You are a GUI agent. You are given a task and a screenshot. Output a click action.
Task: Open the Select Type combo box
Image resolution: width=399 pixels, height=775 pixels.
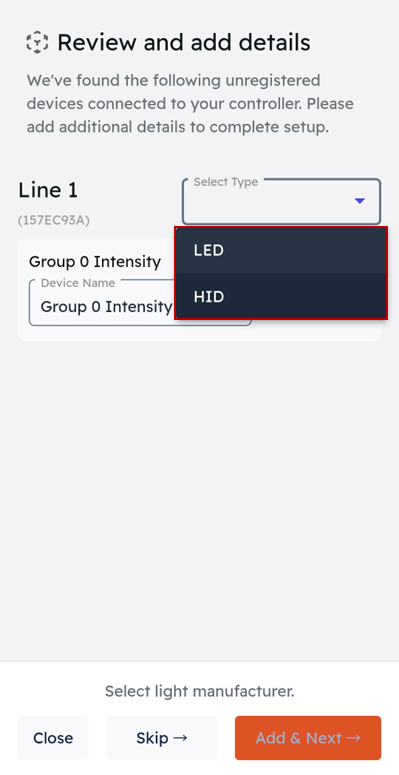tap(281, 202)
